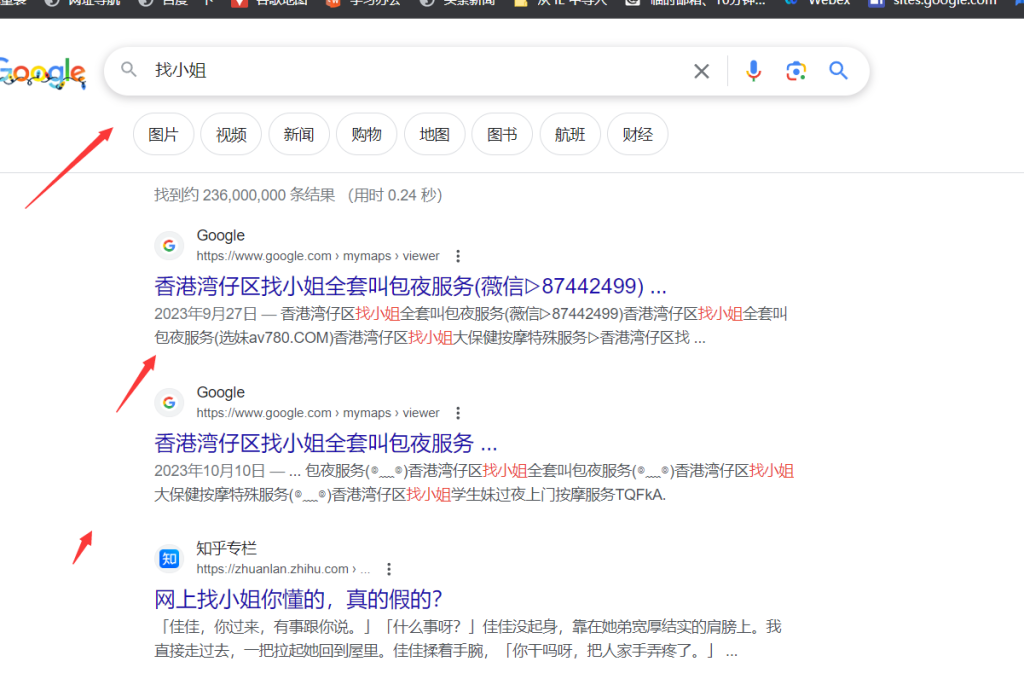Click the Google favicon on the first result
This screenshot has height=679, width=1024.
(x=169, y=245)
